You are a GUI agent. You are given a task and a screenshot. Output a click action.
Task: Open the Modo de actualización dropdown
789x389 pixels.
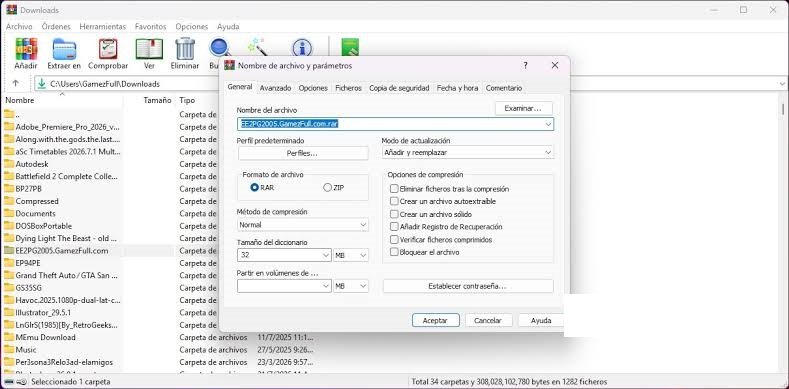coord(468,152)
